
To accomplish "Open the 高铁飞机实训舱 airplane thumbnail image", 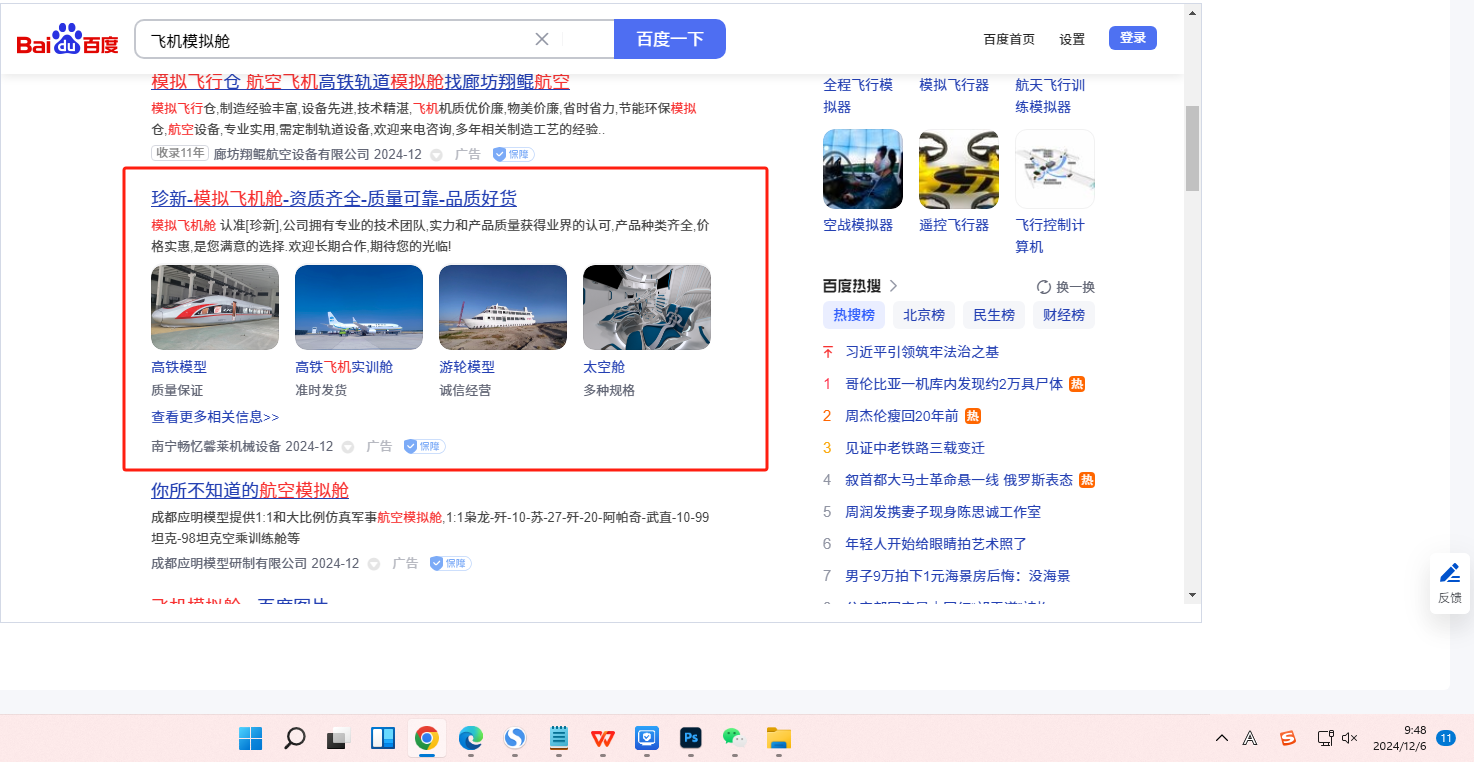I will (x=359, y=307).
